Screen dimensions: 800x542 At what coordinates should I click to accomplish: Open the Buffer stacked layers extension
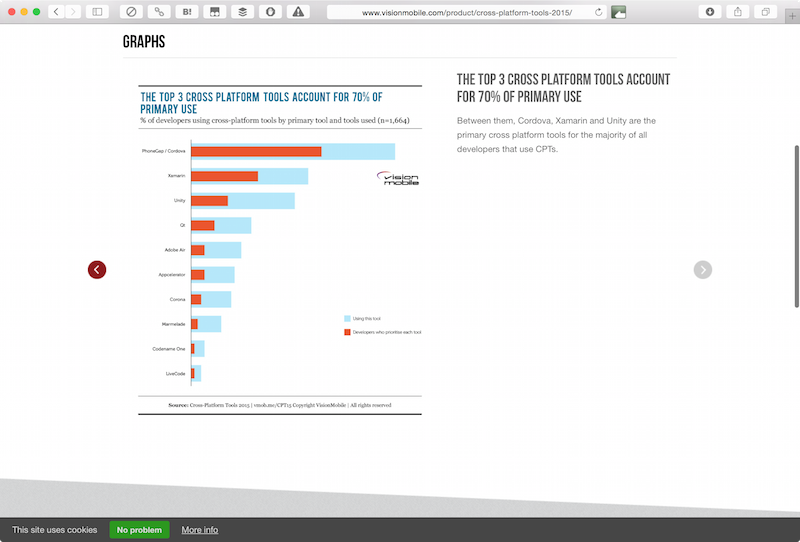point(243,12)
